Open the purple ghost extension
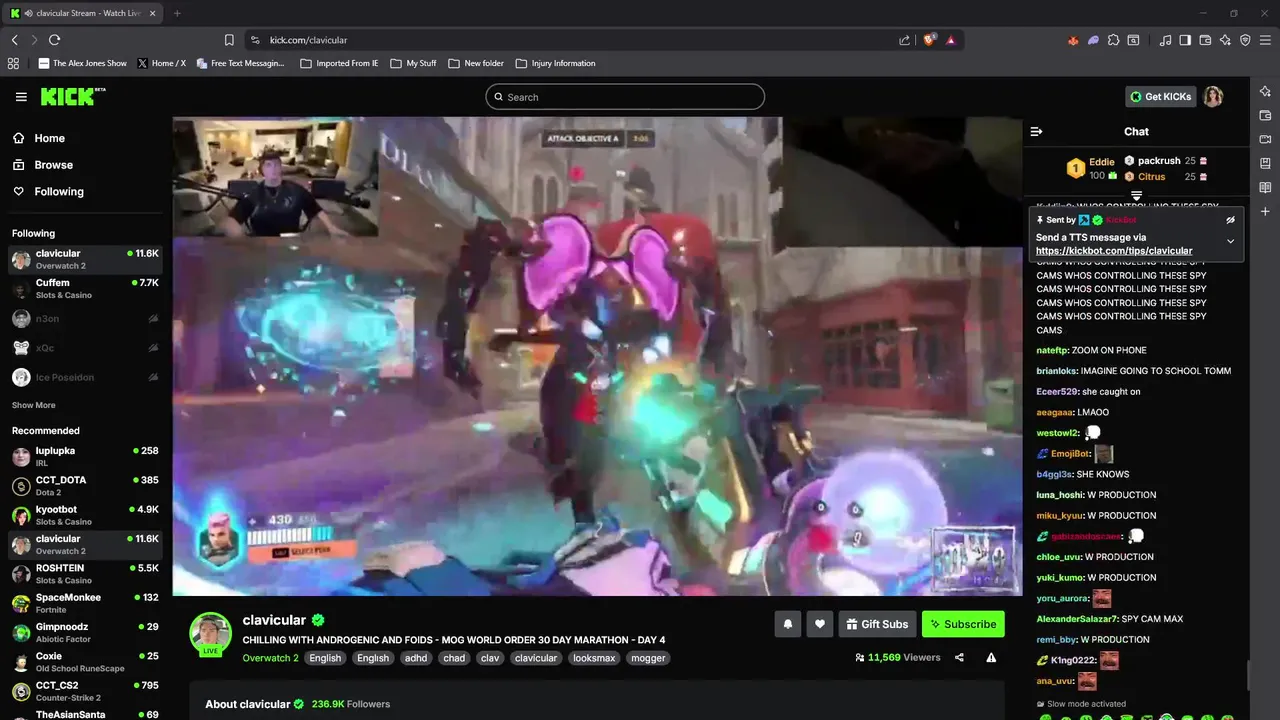1280x720 pixels. tap(1094, 40)
